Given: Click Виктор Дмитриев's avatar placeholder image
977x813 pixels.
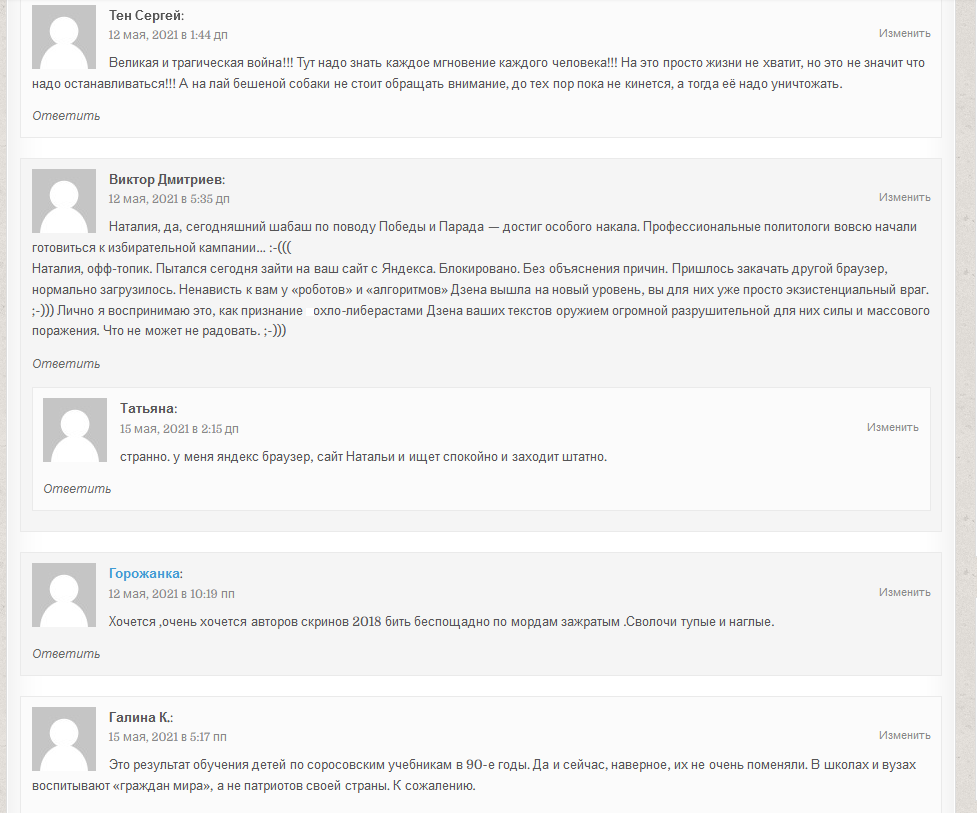Looking at the screenshot, I should pyautogui.click(x=64, y=201).
